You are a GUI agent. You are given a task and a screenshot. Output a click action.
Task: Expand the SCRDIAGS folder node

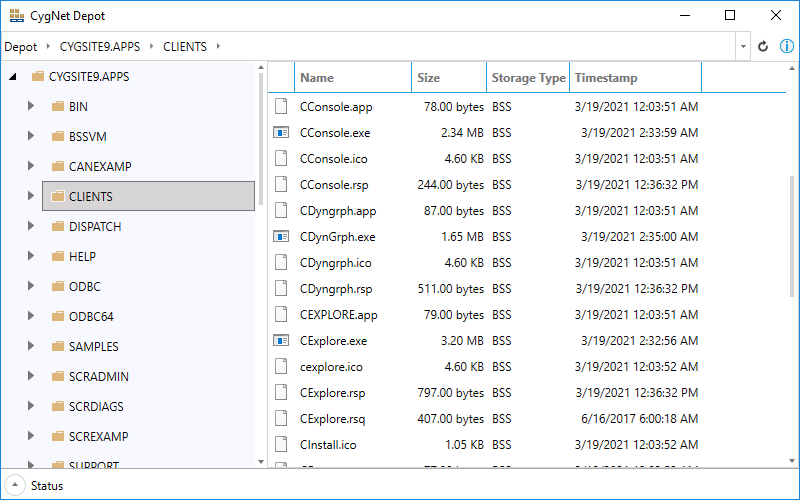coord(31,406)
